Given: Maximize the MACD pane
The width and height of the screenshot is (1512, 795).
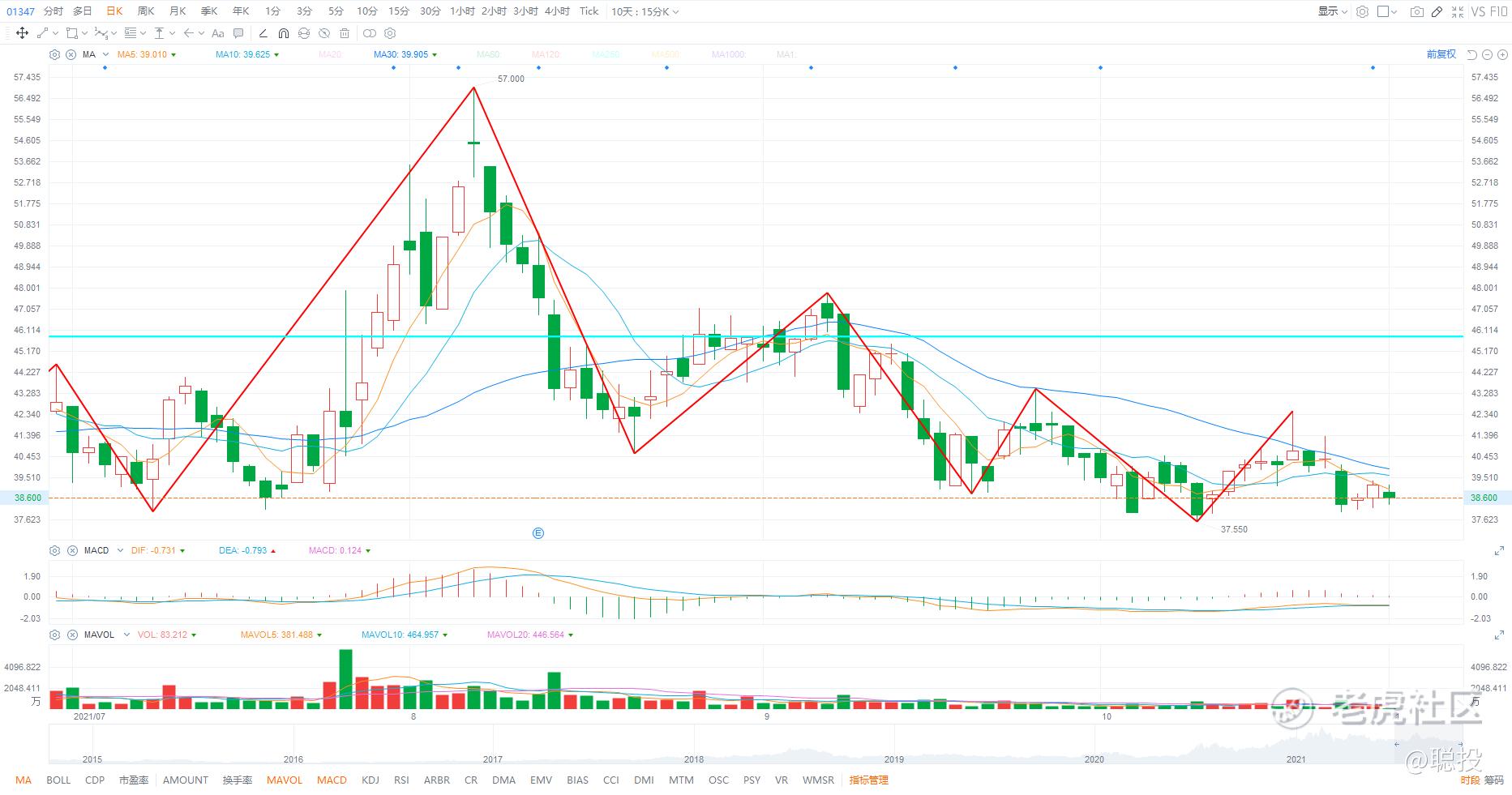Looking at the screenshot, I should coord(1499,551).
